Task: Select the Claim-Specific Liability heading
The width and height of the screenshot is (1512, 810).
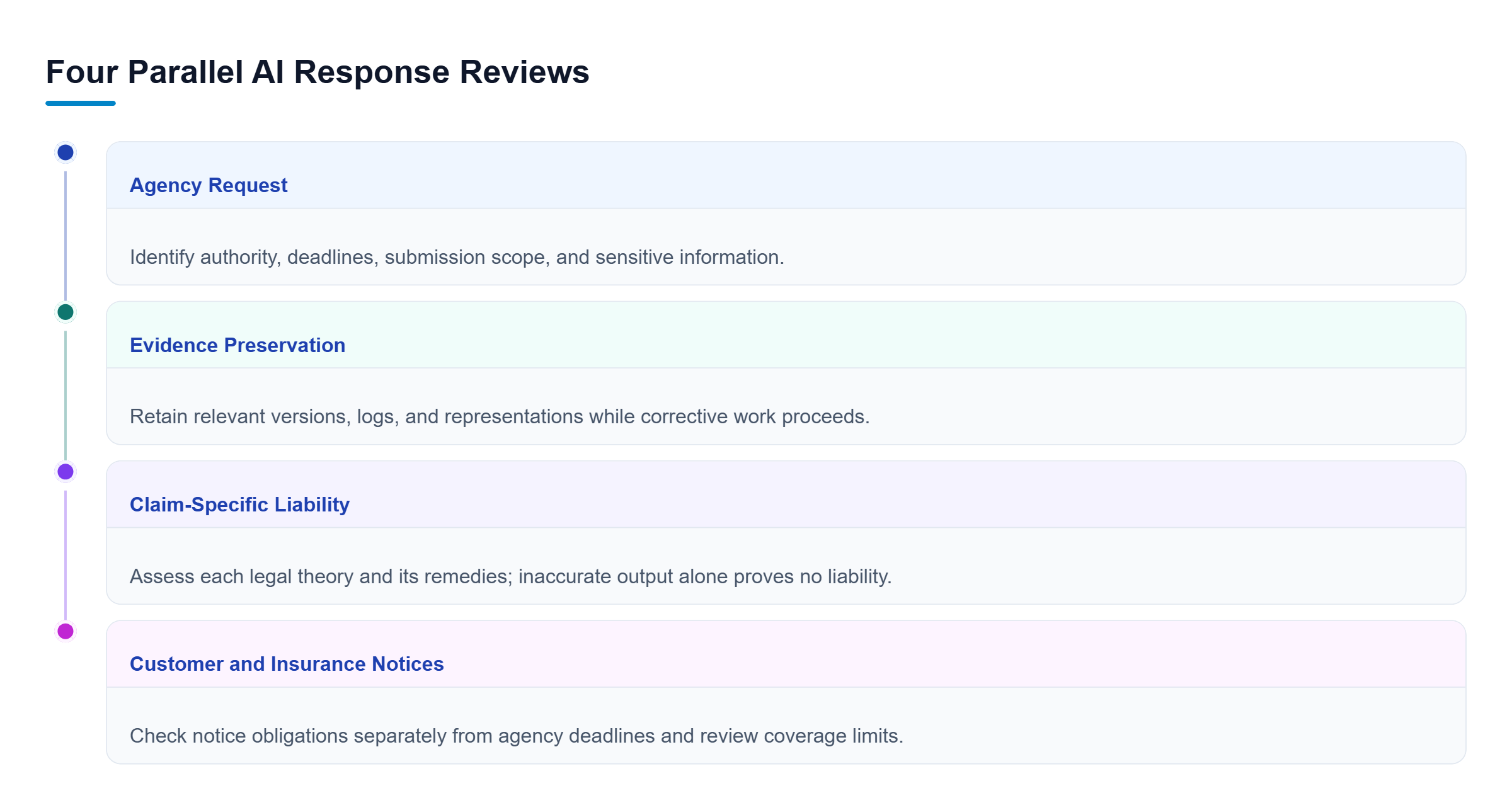Action: pos(239,505)
